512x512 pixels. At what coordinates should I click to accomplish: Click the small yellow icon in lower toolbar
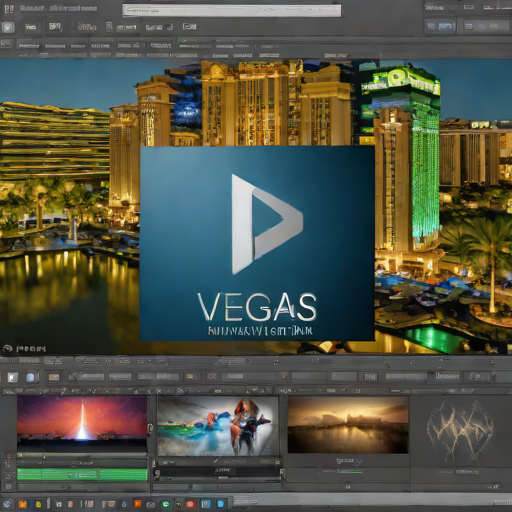pos(190,376)
